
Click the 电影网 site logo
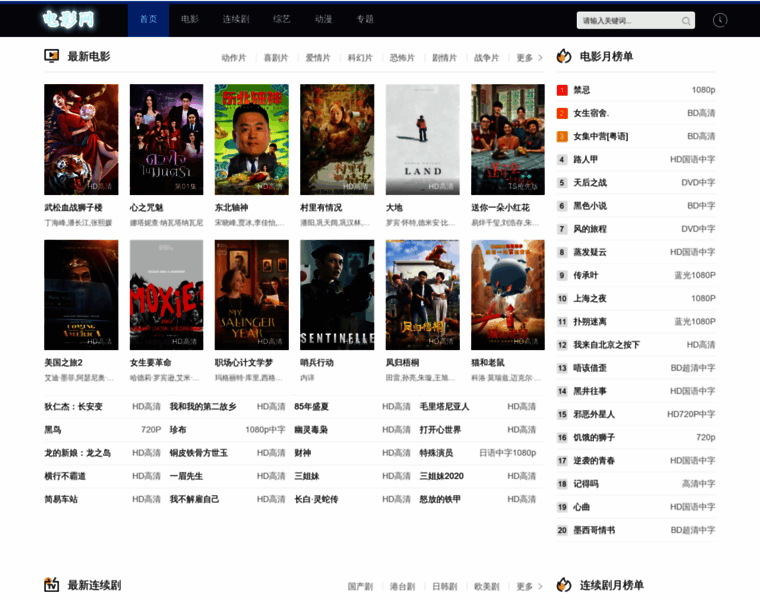[68, 20]
